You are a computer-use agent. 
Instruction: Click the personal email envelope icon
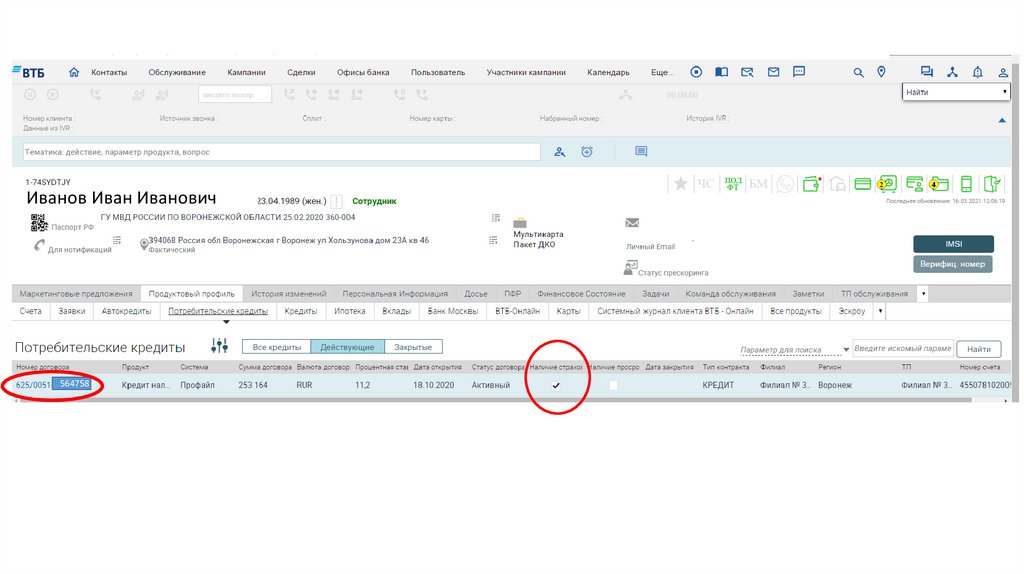[x=632, y=223]
